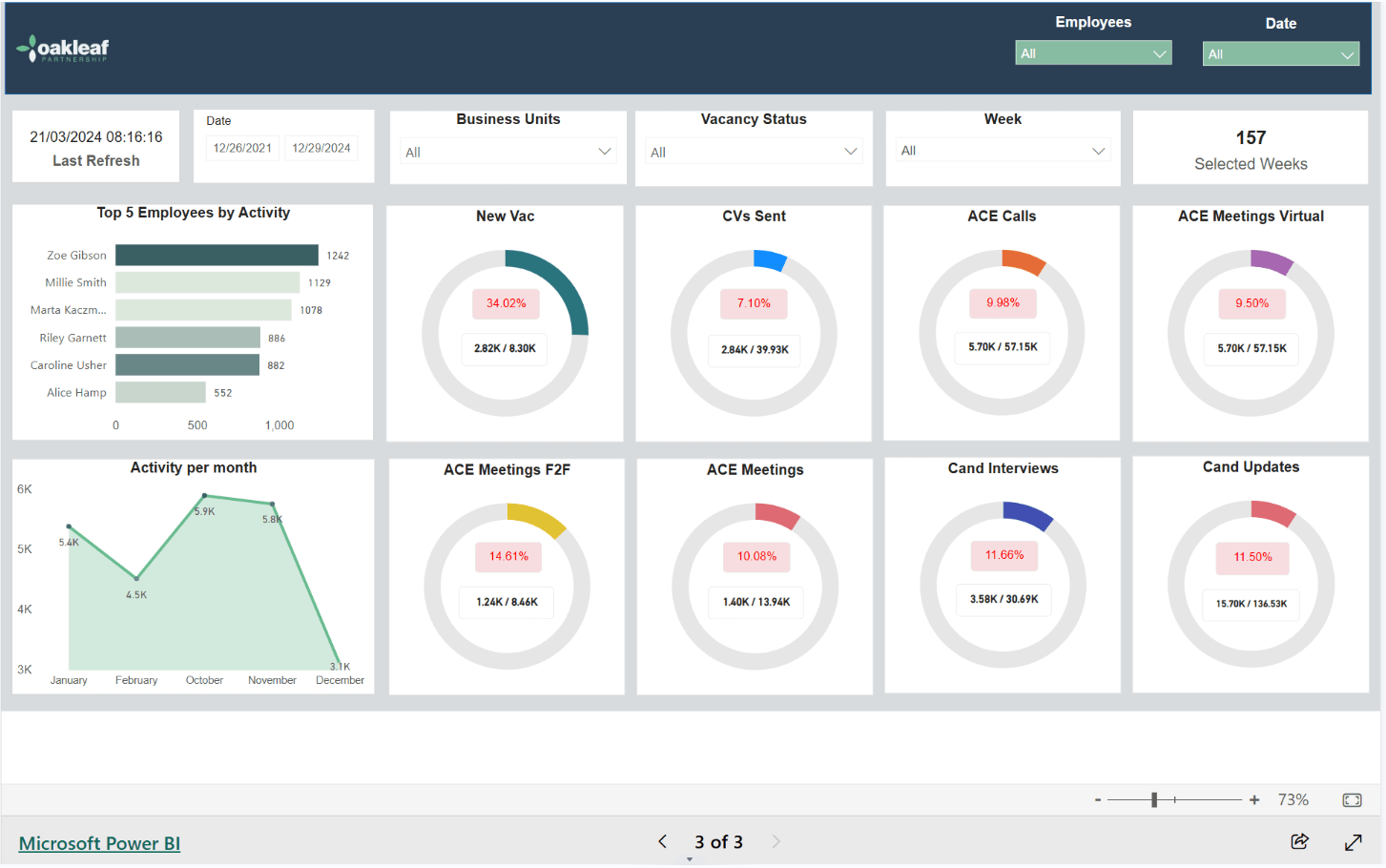Image resolution: width=1386 pixels, height=868 pixels.
Task: Open the Microsoft Power BI link
Action: pyautogui.click(x=99, y=843)
